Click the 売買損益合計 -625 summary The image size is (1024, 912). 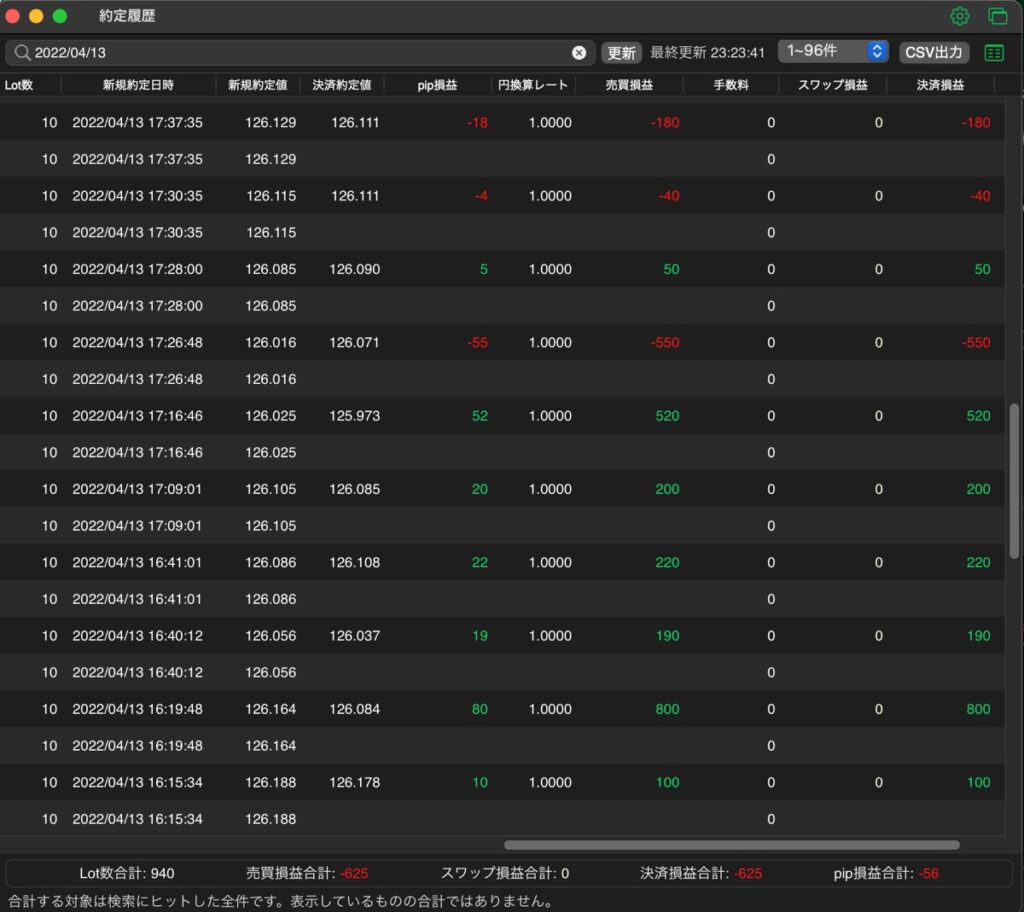[x=307, y=873]
